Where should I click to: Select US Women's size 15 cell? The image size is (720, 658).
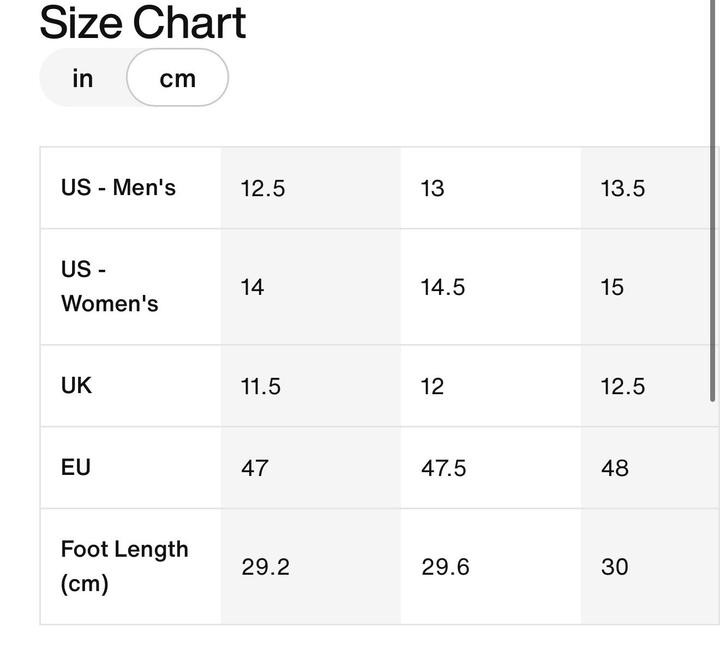coord(612,287)
